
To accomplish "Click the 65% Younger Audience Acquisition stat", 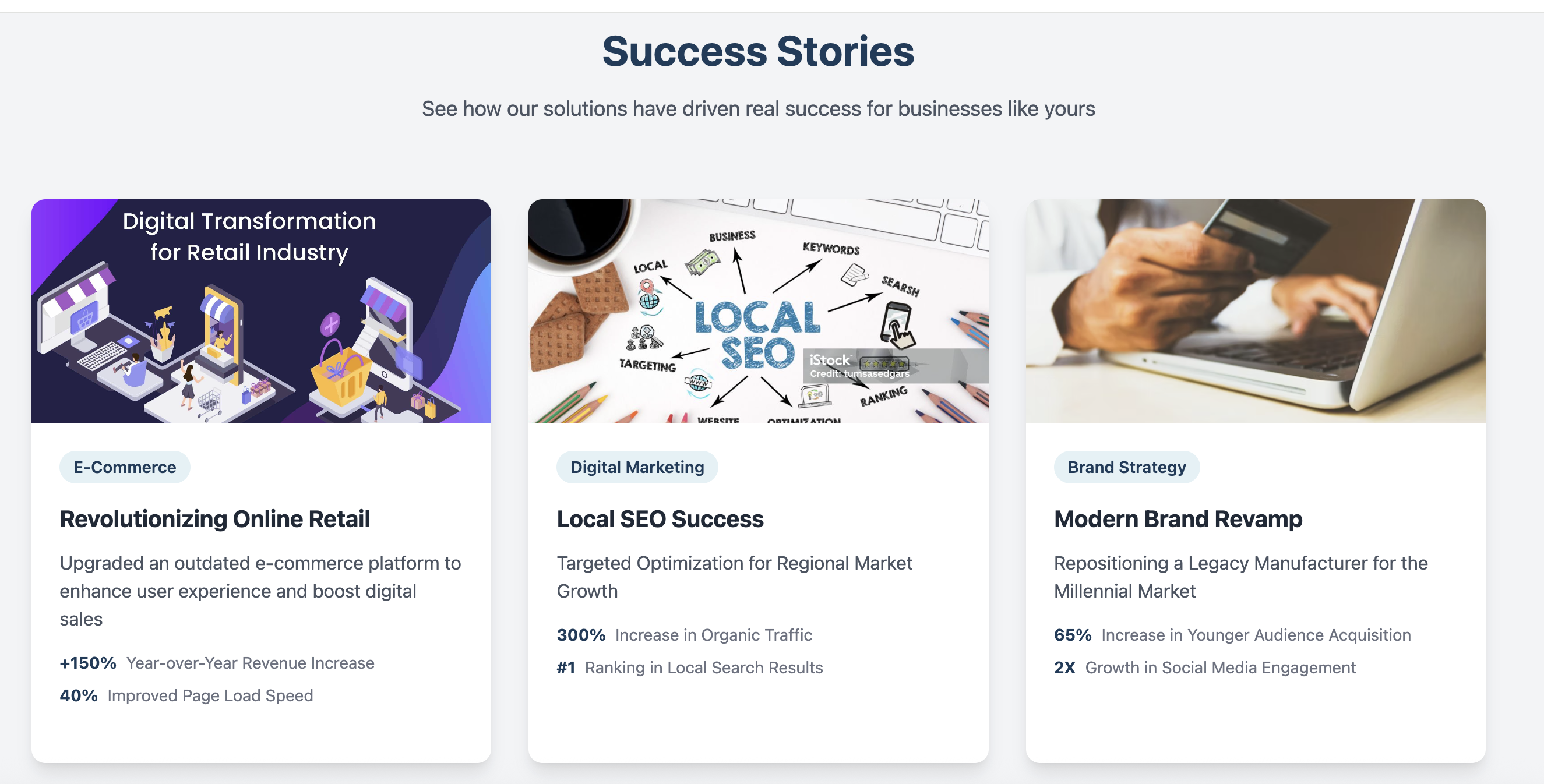I will (x=1232, y=635).
